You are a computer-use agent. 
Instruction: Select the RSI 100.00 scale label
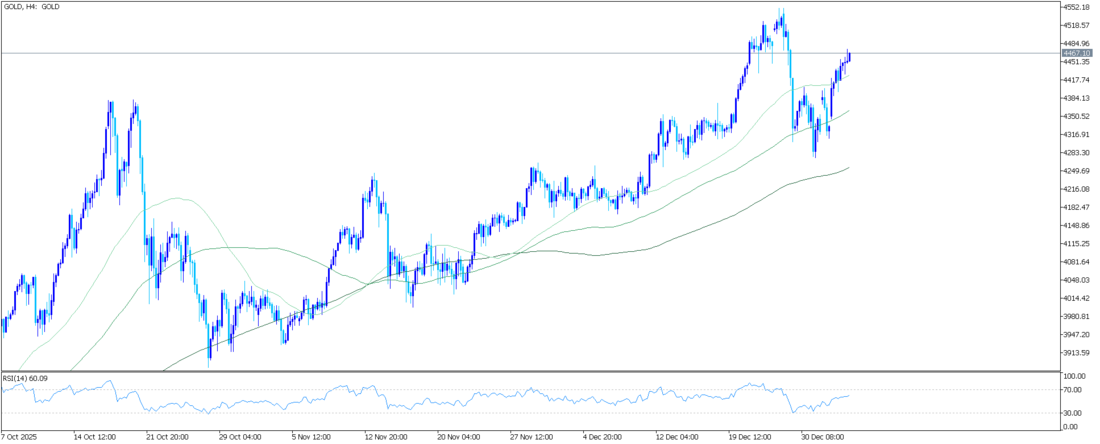(x=1073, y=377)
